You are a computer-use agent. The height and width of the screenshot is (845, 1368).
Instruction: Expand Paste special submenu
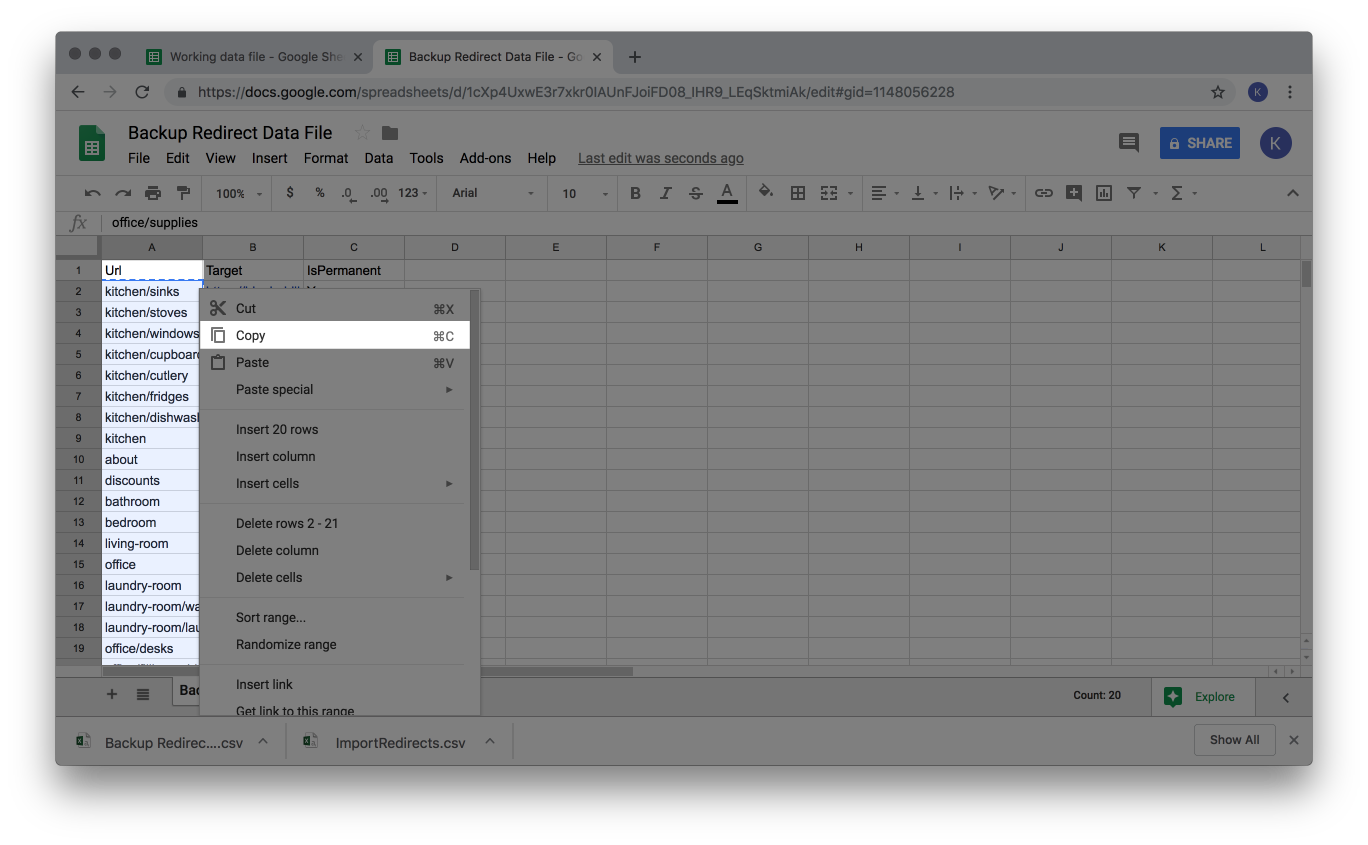click(x=335, y=389)
